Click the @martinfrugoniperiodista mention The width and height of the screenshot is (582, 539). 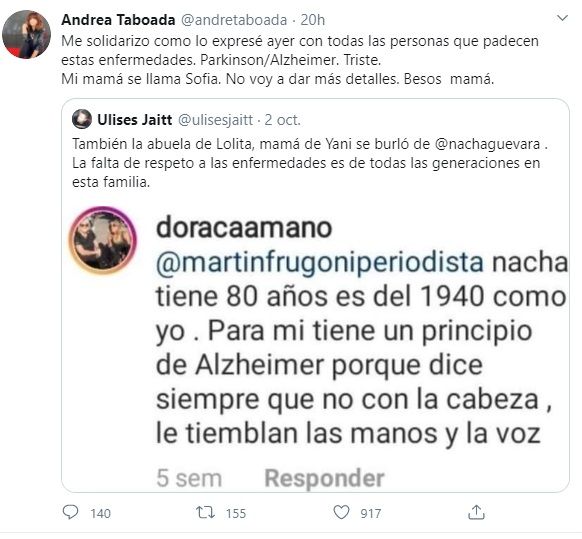pos(320,263)
